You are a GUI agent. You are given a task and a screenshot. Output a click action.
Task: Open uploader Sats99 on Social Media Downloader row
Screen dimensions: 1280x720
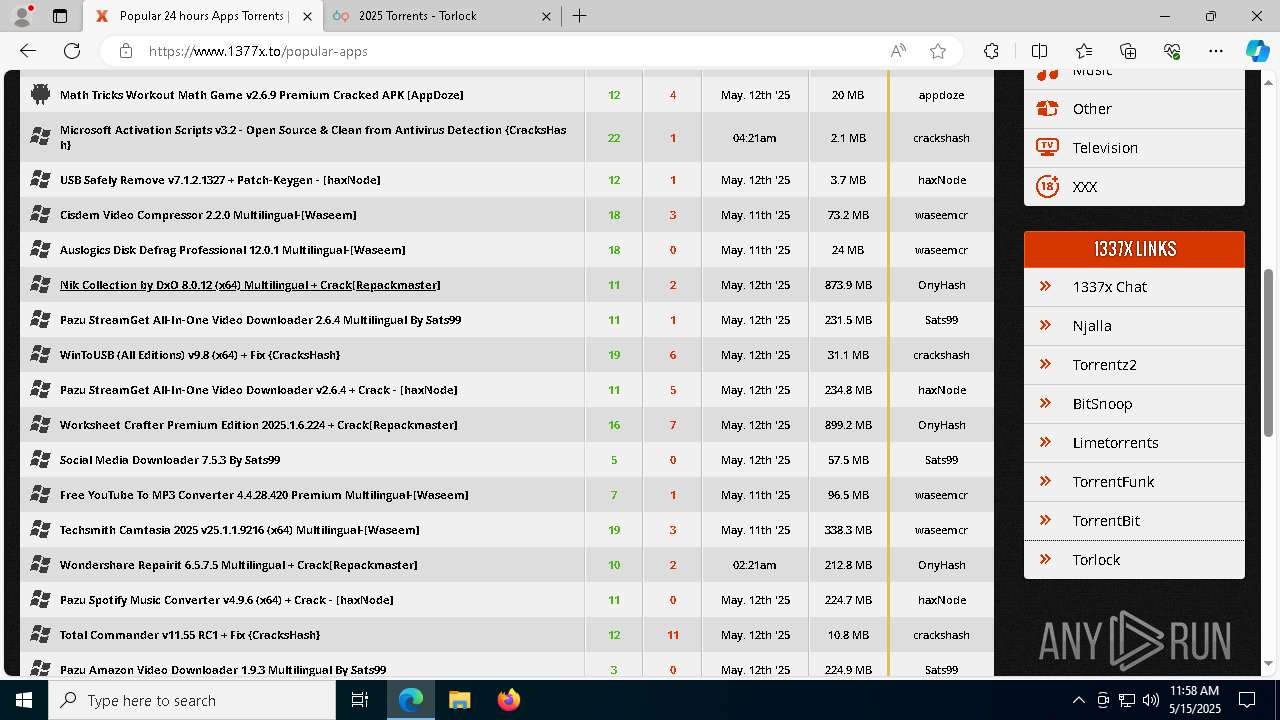click(x=941, y=460)
